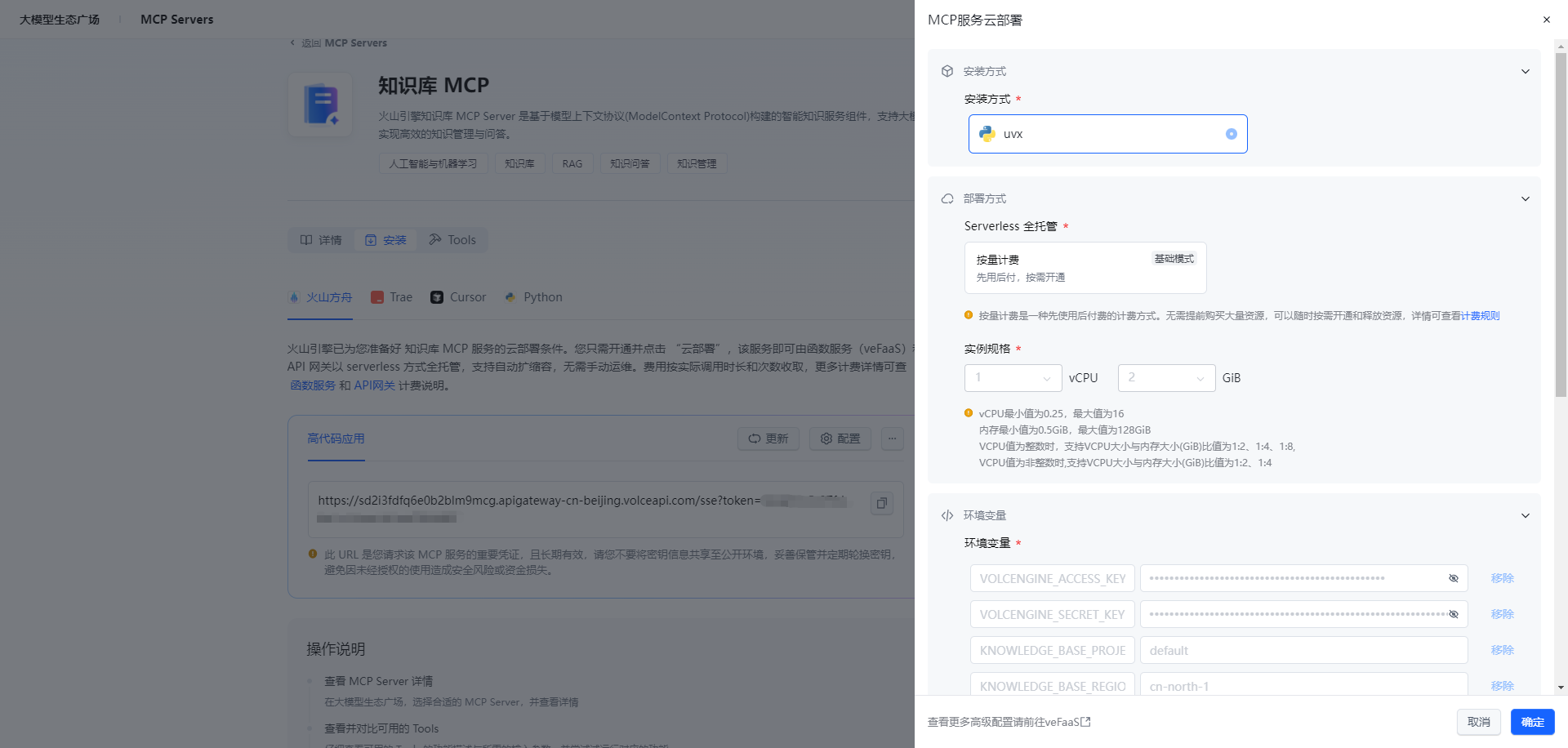Open the vCPU count dropdown
Image resolution: width=1568 pixels, height=748 pixels.
pos(1013,378)
